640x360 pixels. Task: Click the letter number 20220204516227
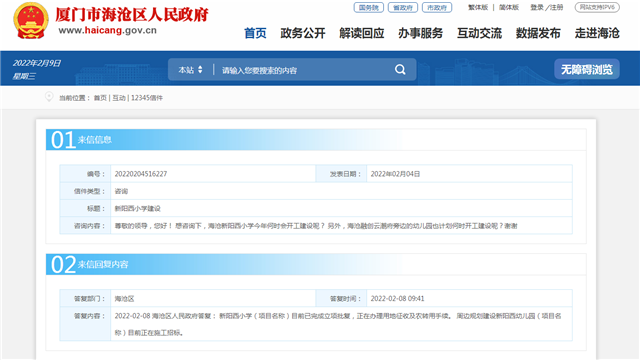click(x=141, y=174)
